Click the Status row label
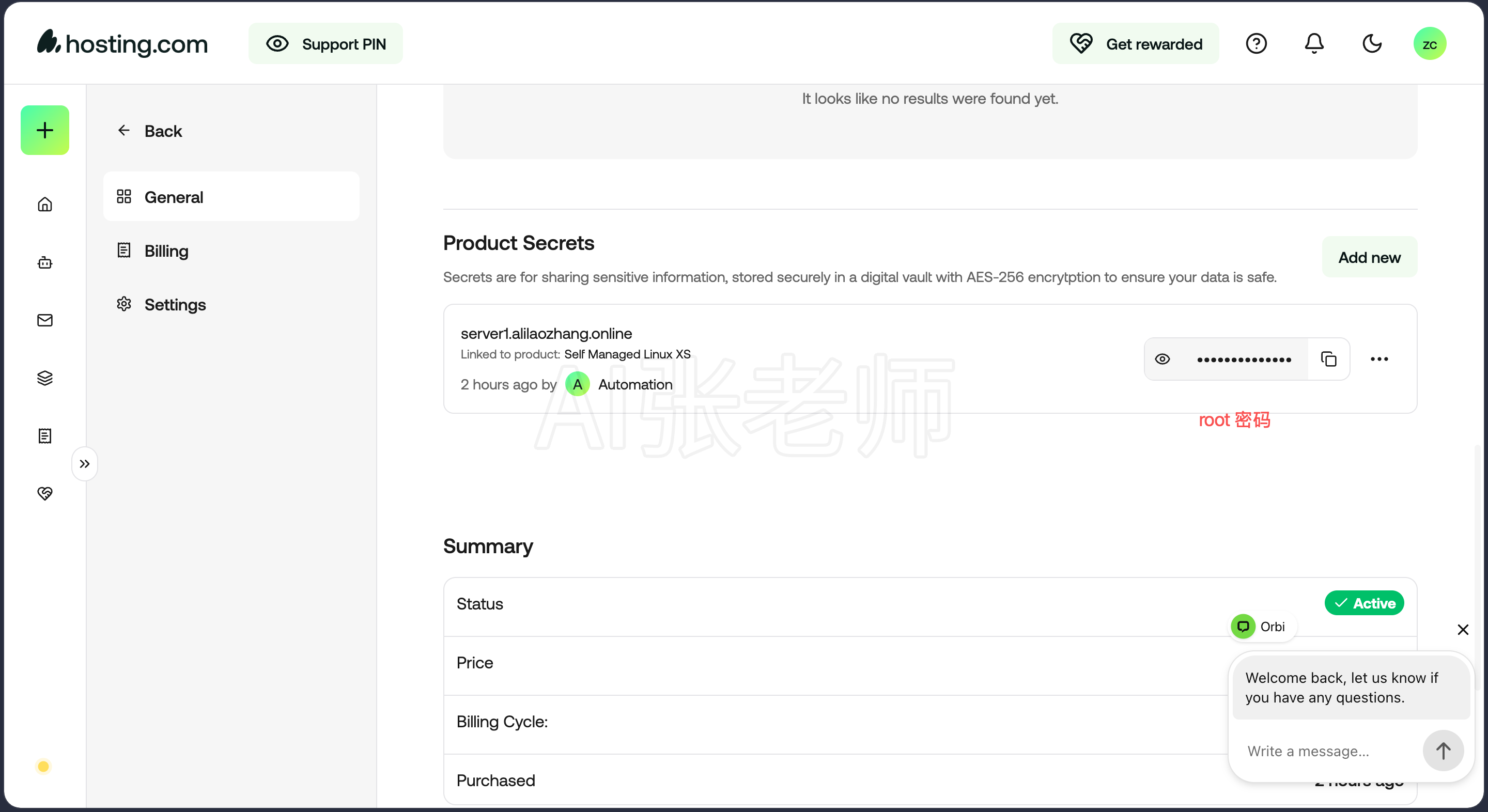The height and width of the screenshot is (812, 1488). coord(480,604)
